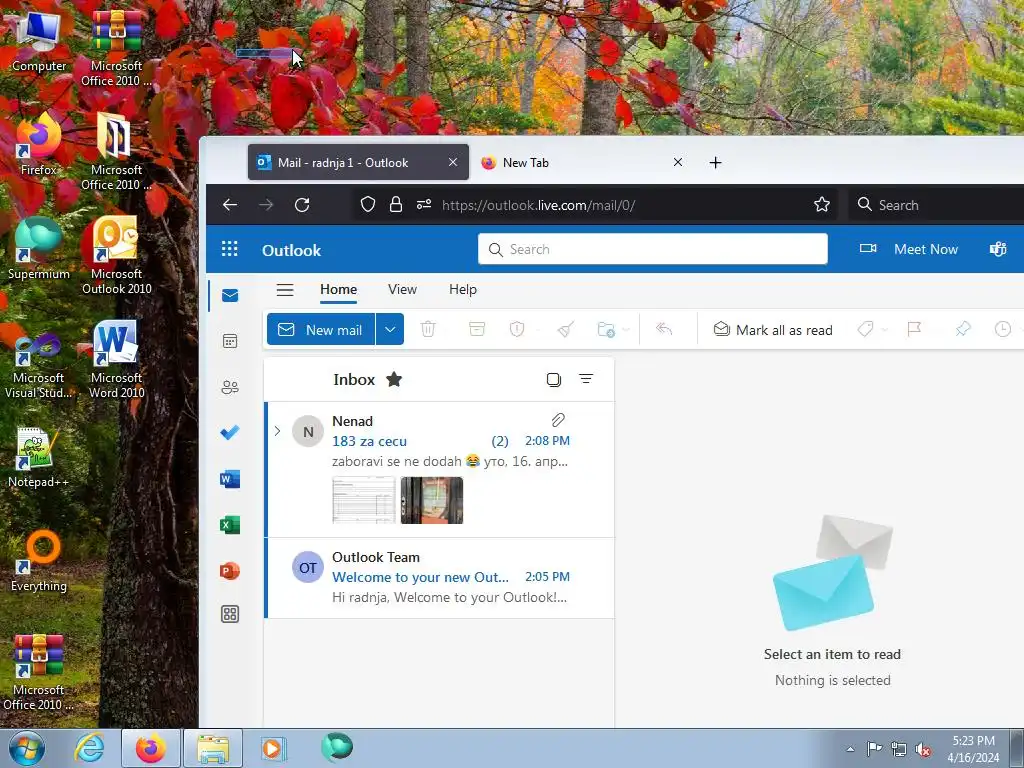
Task: Open the Windows Start menu
Action: pyautogui.click(x=26, y=748)
